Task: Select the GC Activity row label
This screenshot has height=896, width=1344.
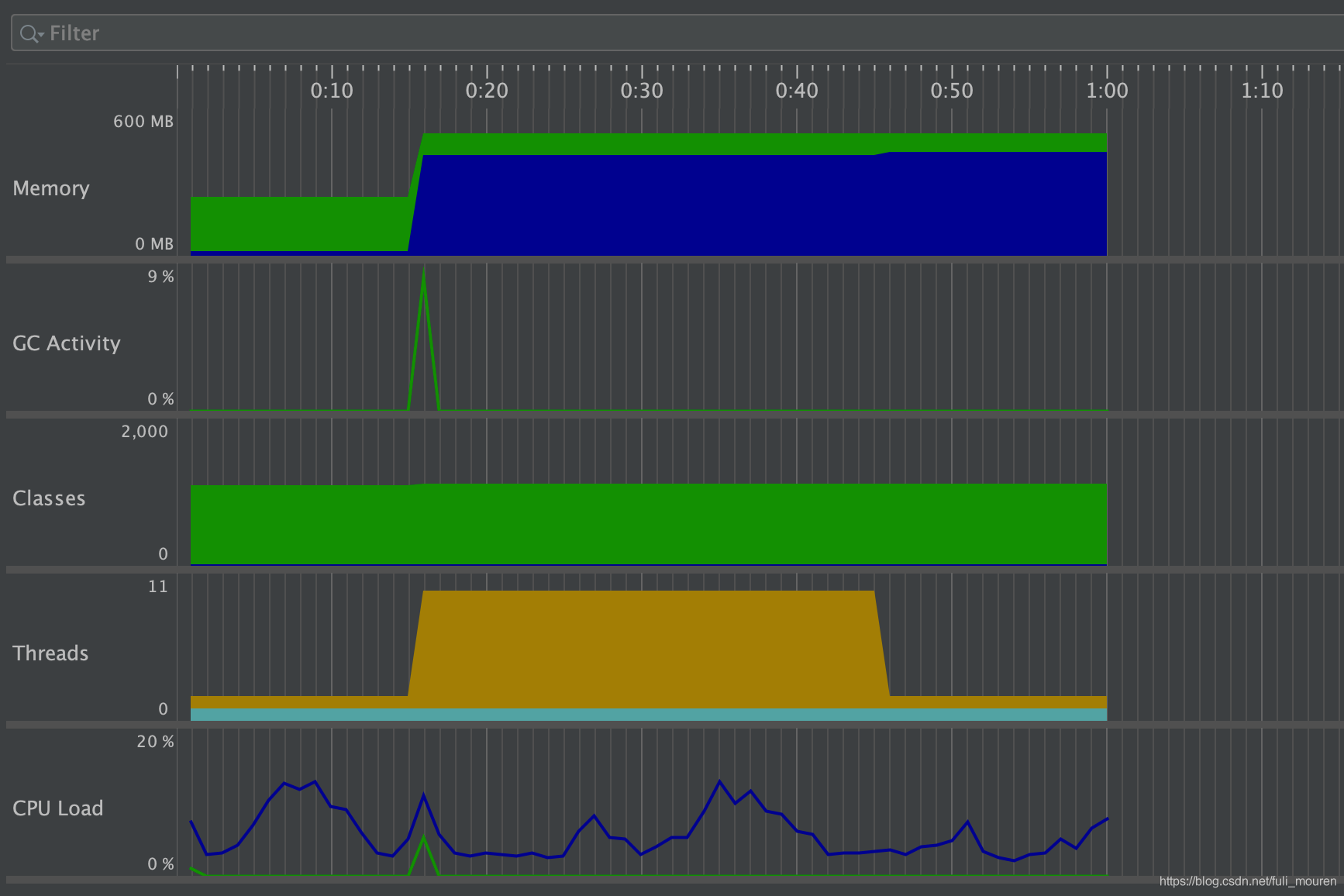Action: click(67, 343)
